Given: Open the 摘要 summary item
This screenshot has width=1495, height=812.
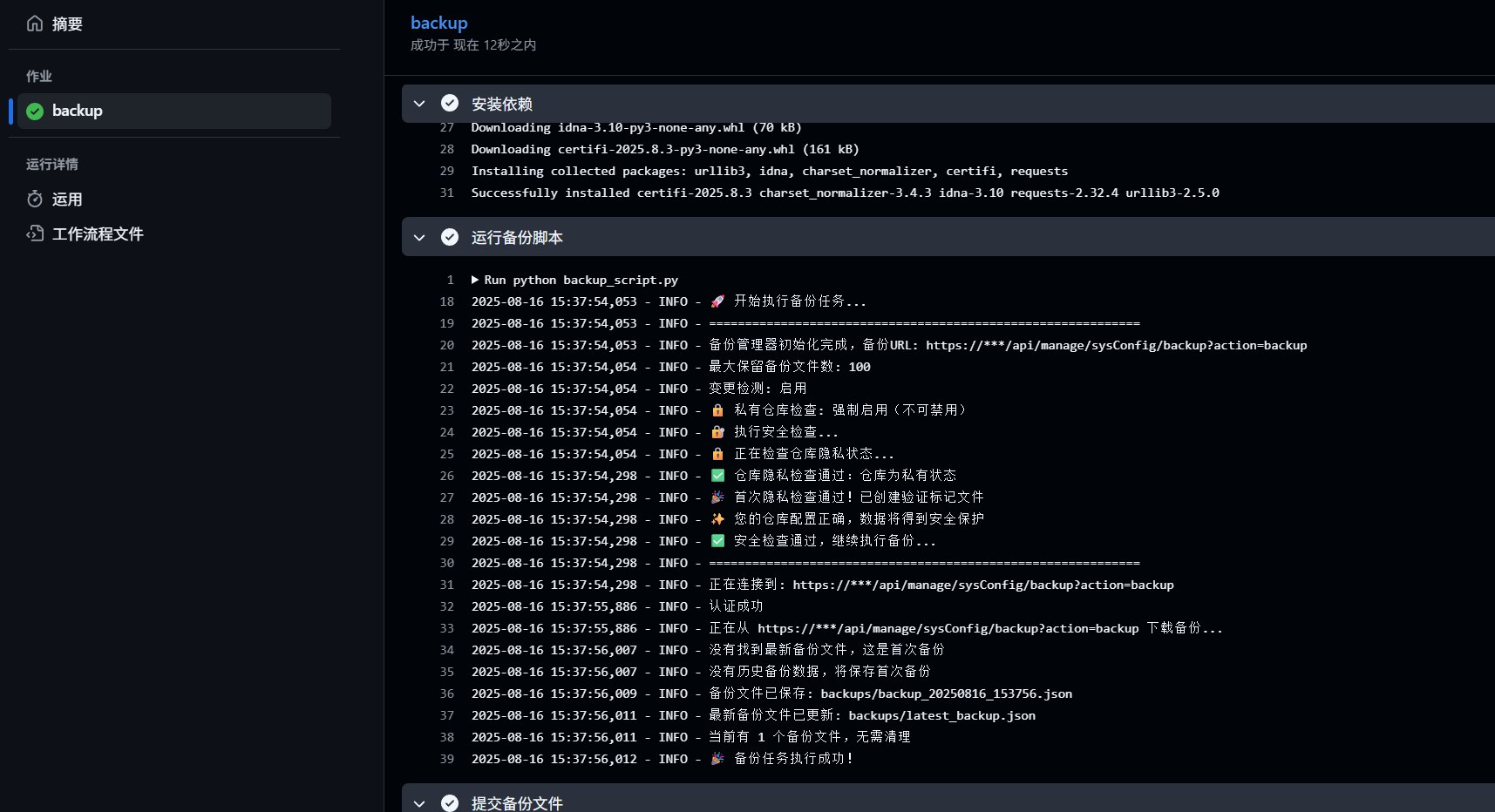Looking at the screenshot, I should (67, 24).
